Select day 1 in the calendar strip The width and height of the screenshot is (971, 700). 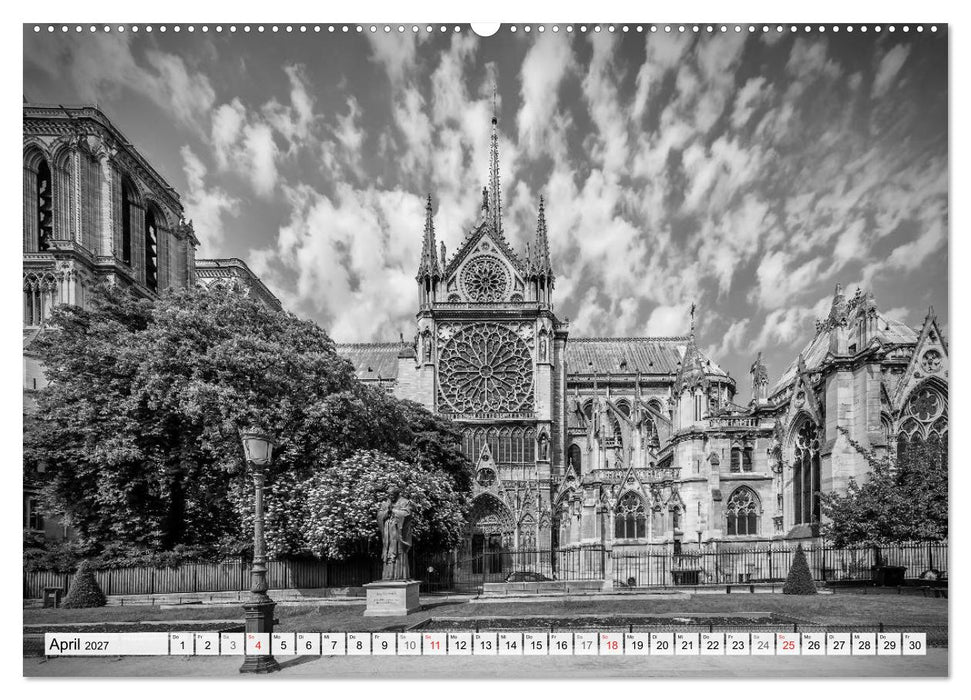point(181,644)
